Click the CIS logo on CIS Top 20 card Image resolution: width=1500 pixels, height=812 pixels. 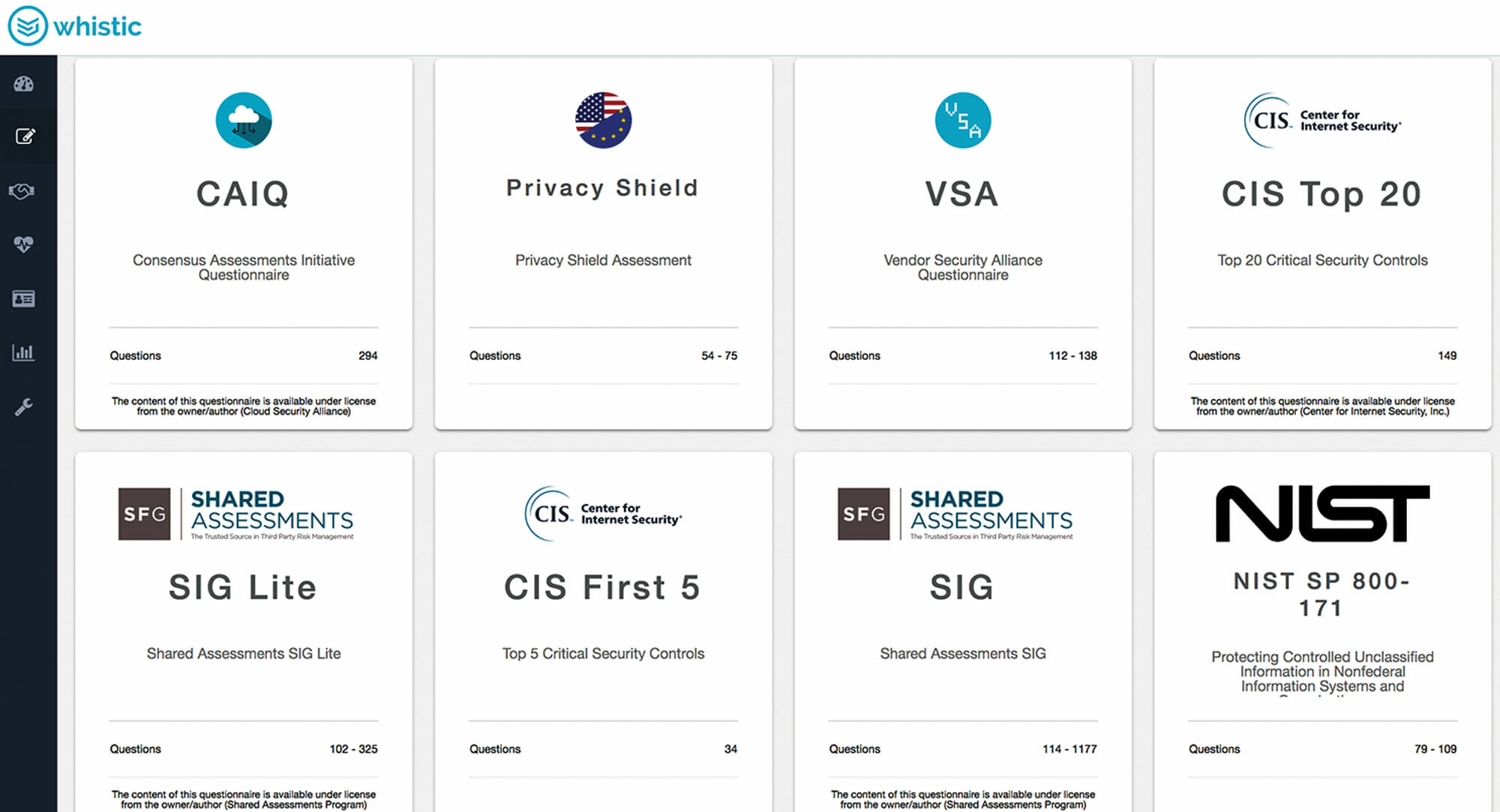pos(1321,120)
